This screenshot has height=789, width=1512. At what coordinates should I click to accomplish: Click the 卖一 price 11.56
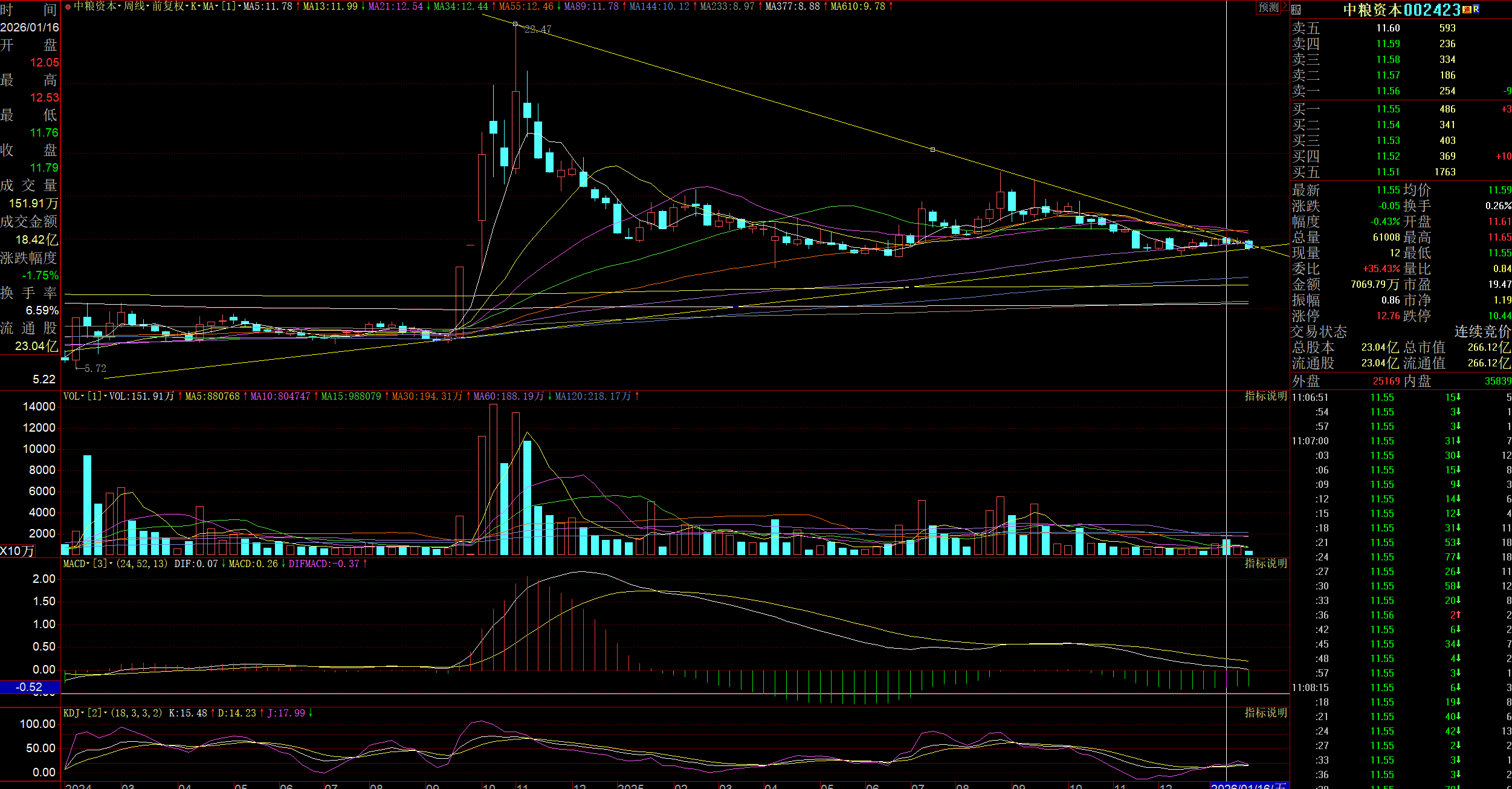tap(1388, 91)
